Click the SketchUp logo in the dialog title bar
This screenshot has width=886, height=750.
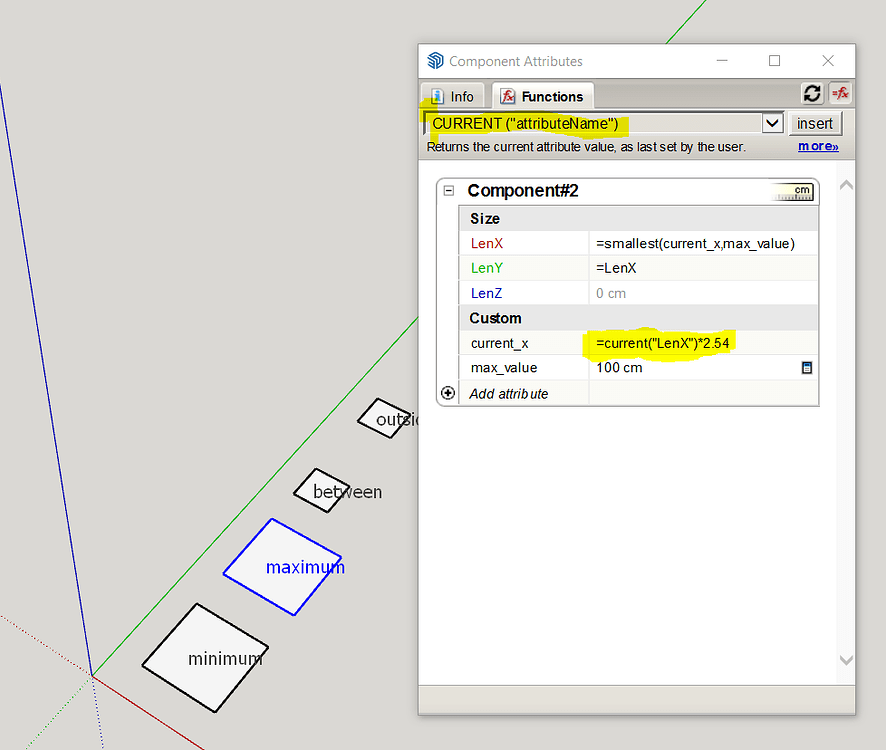pos(434,60)
